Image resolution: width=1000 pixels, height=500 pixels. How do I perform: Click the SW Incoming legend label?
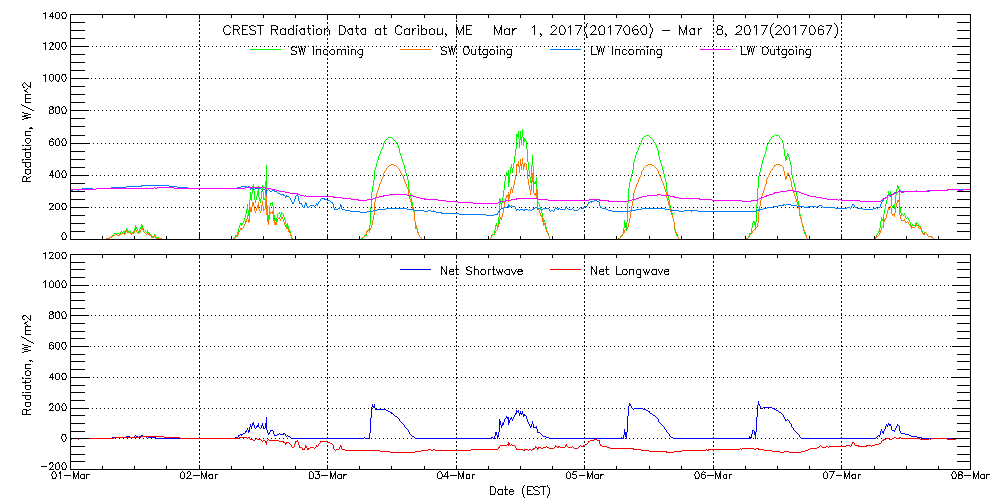point(326,52)
